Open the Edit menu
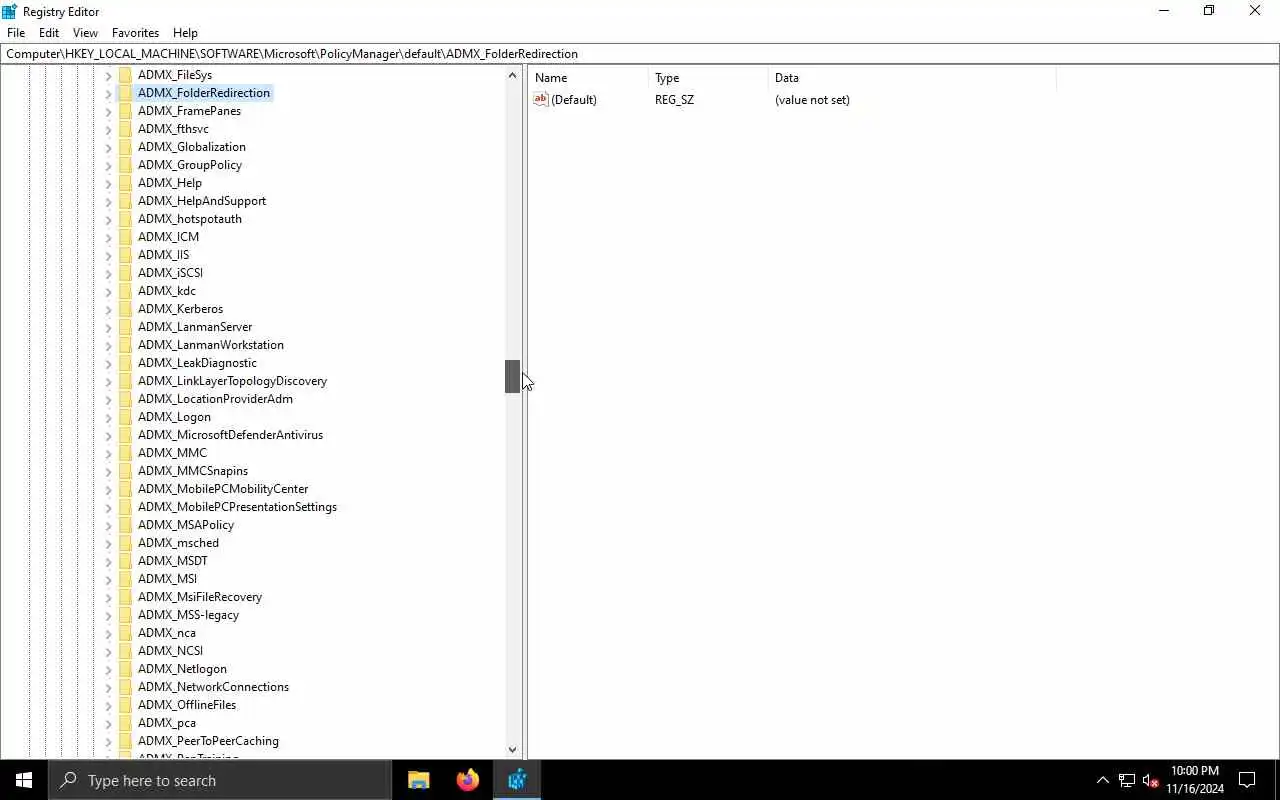Viewport: 1280px width, 800px height. pyautogui.click(x=49, y=33)
